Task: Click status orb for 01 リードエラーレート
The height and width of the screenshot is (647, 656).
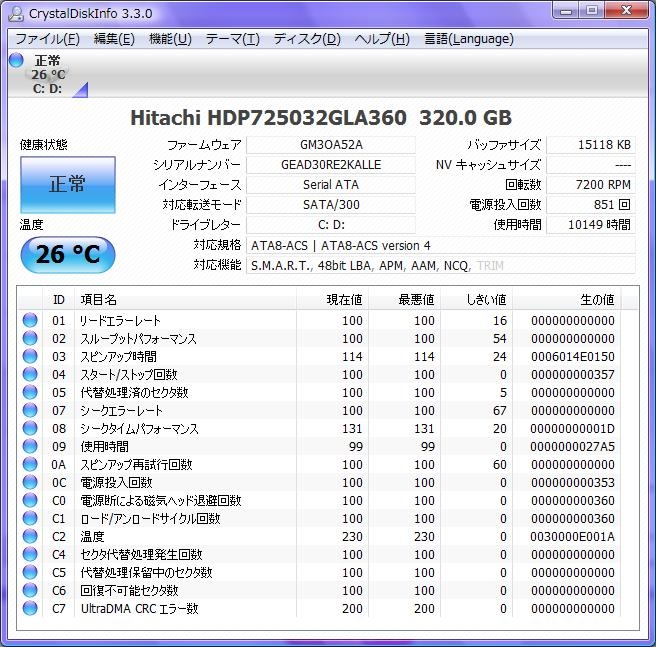Action: (x=30, y=320)
